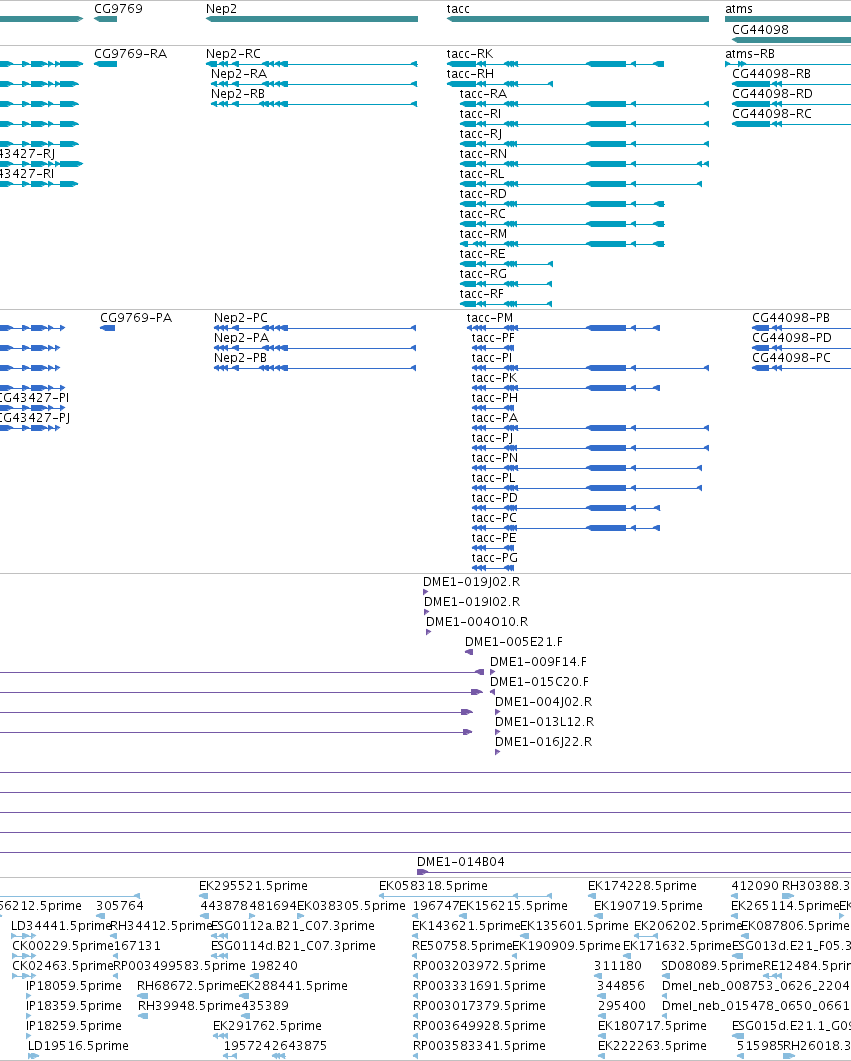Select protein tacc-PD label

point(494,498)
